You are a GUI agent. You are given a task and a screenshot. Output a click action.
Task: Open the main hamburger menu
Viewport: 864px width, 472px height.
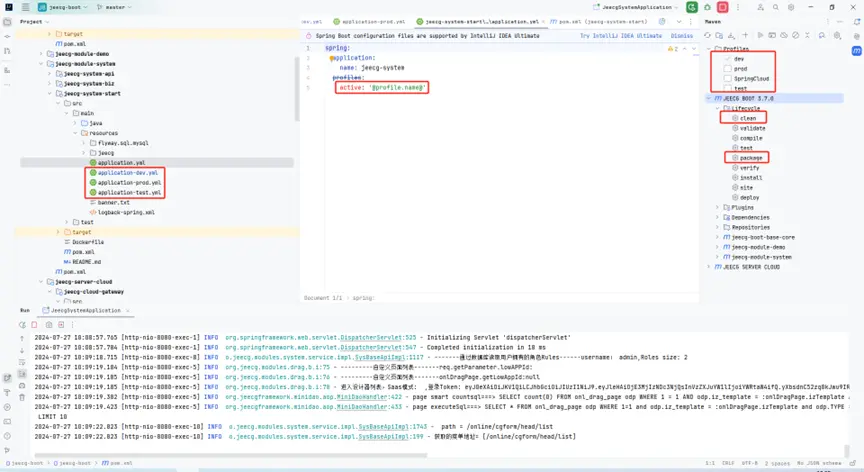tap(25, 7)
